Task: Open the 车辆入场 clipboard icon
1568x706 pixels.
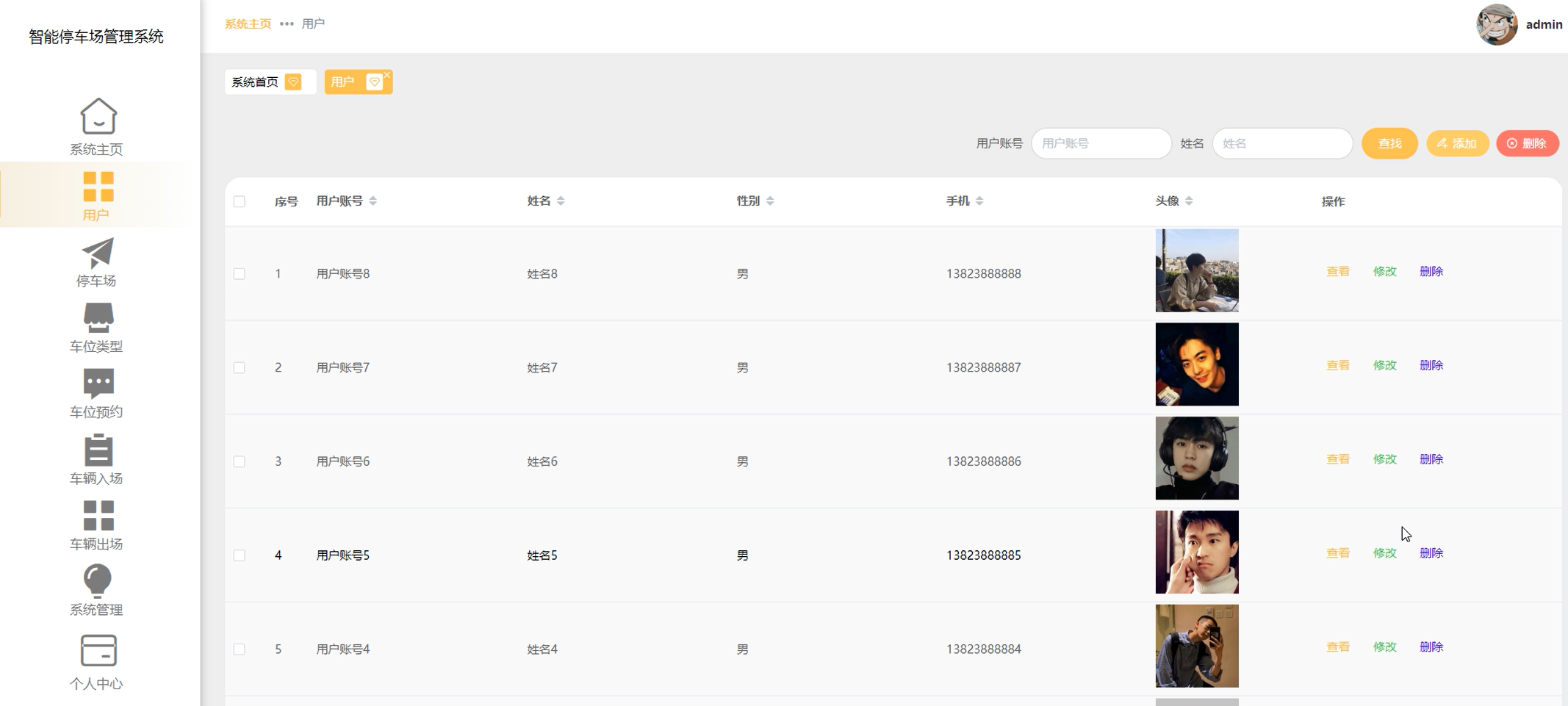Action: (x=98, y=450)
